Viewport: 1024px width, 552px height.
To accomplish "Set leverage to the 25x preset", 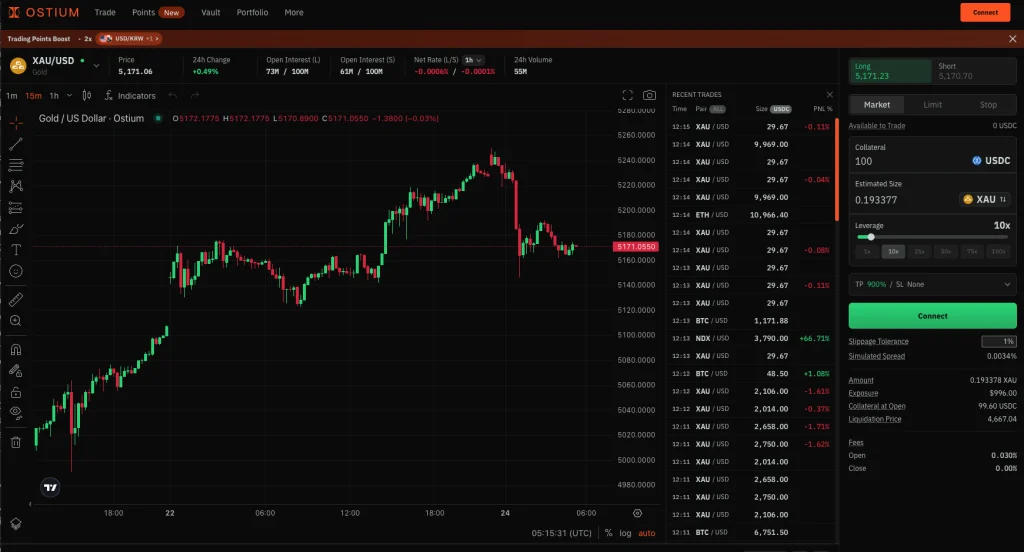I will click(919, 252).
